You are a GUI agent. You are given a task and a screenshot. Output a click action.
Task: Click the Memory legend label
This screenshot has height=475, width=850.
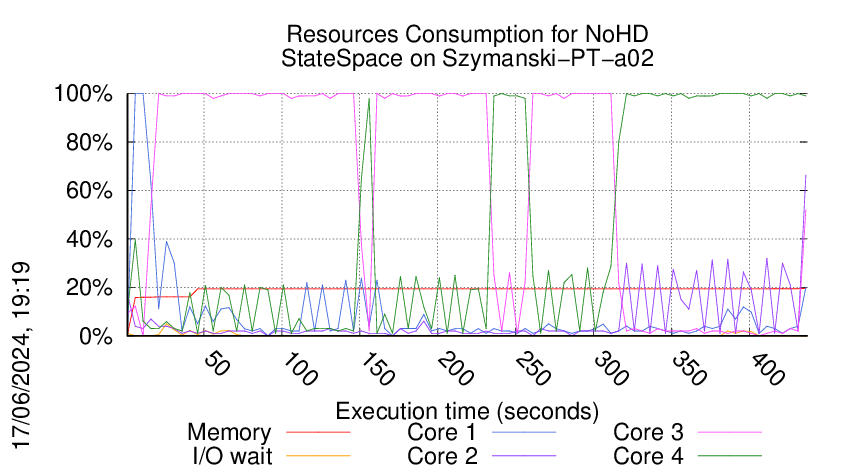point(229,433)
